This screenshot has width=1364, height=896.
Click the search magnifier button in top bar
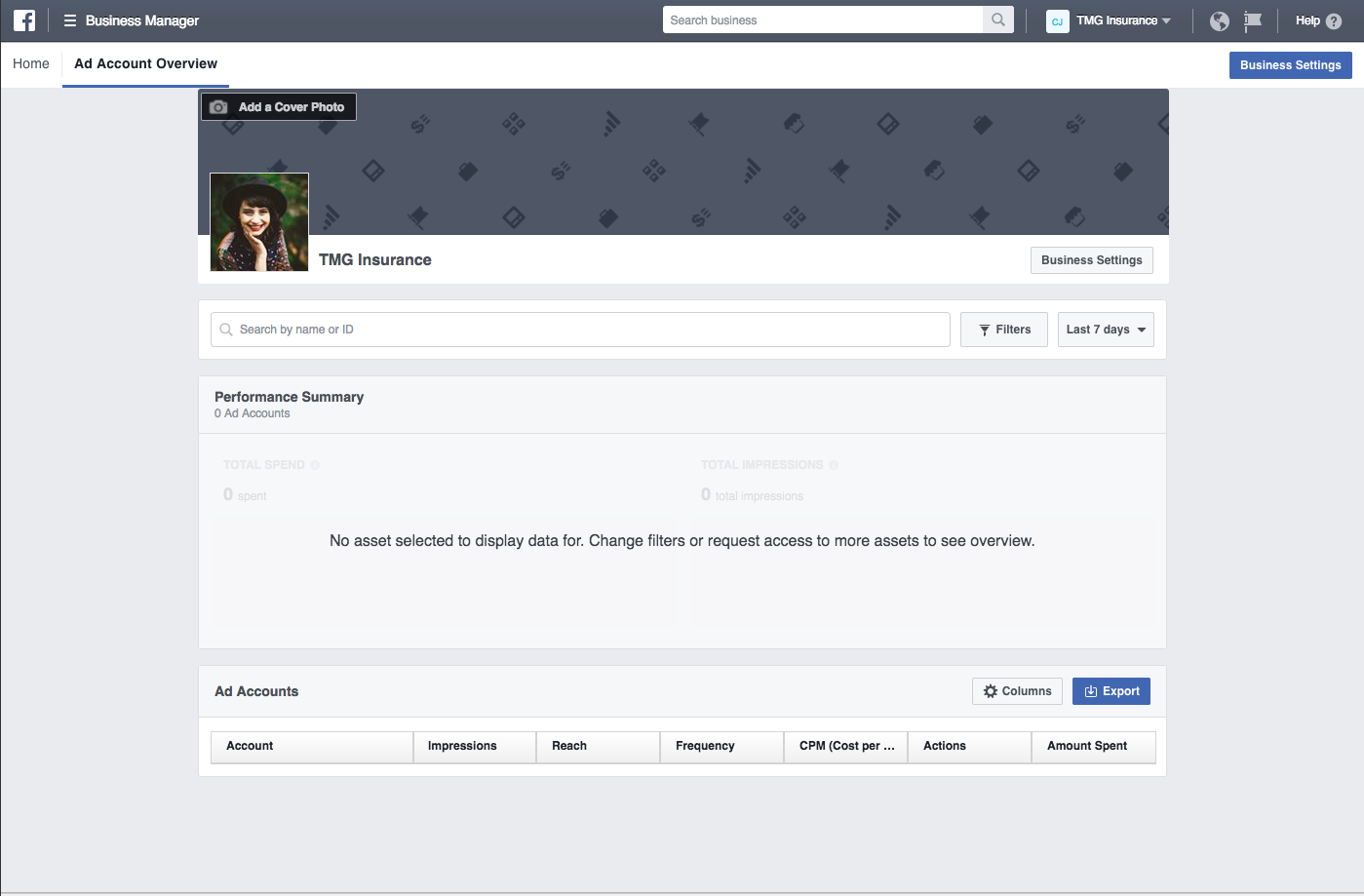997,19
